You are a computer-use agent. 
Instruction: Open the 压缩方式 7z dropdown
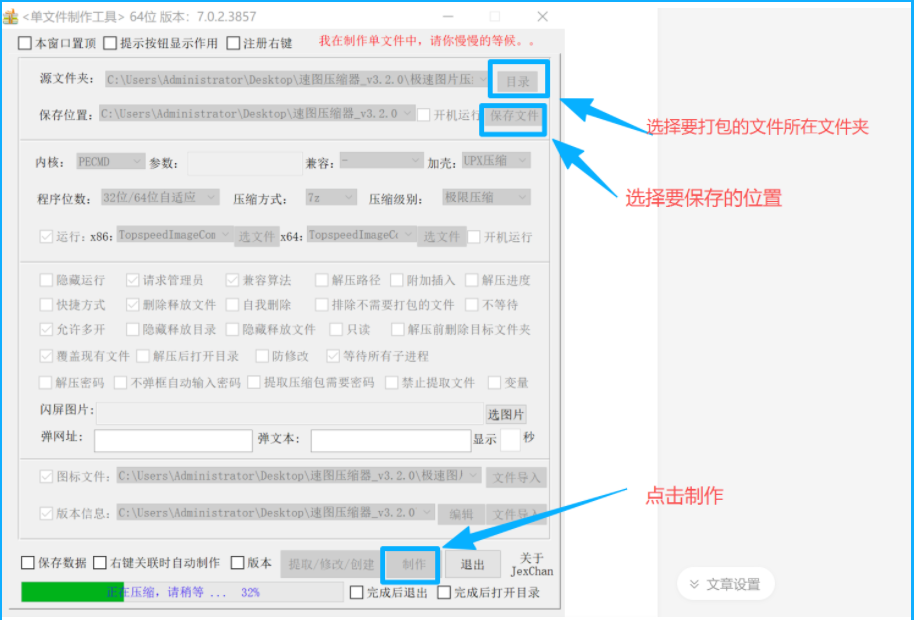tap(330, 197)
